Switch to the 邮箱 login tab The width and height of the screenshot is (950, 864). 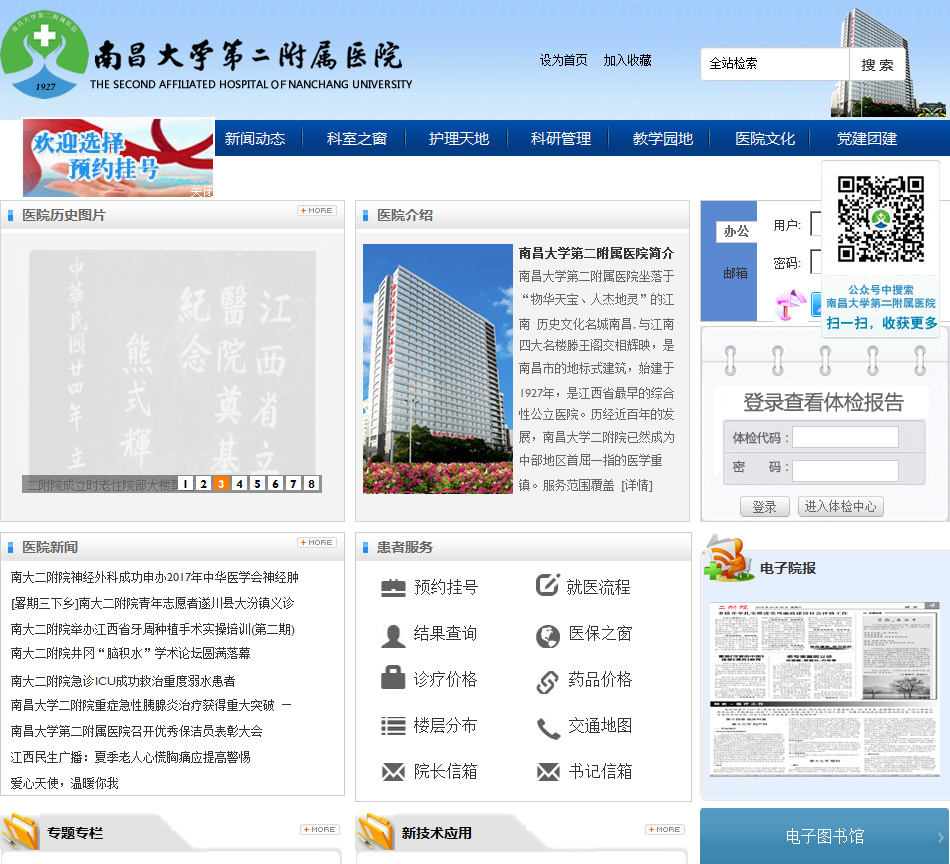736,273
